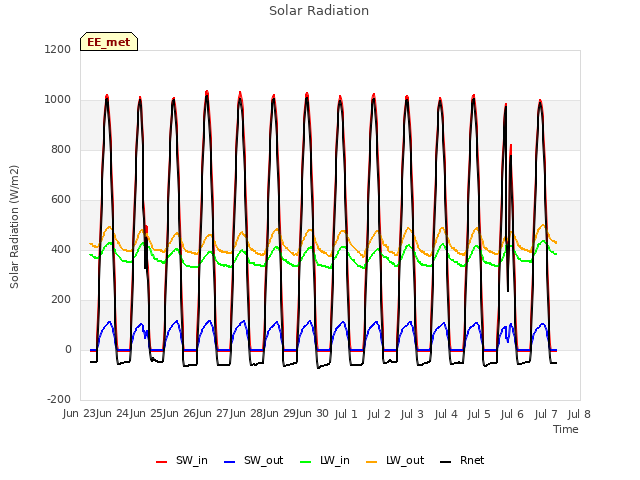640x480 pixels.
Task: Click the red SW_in legend swatch
Action: click(162, 462)
